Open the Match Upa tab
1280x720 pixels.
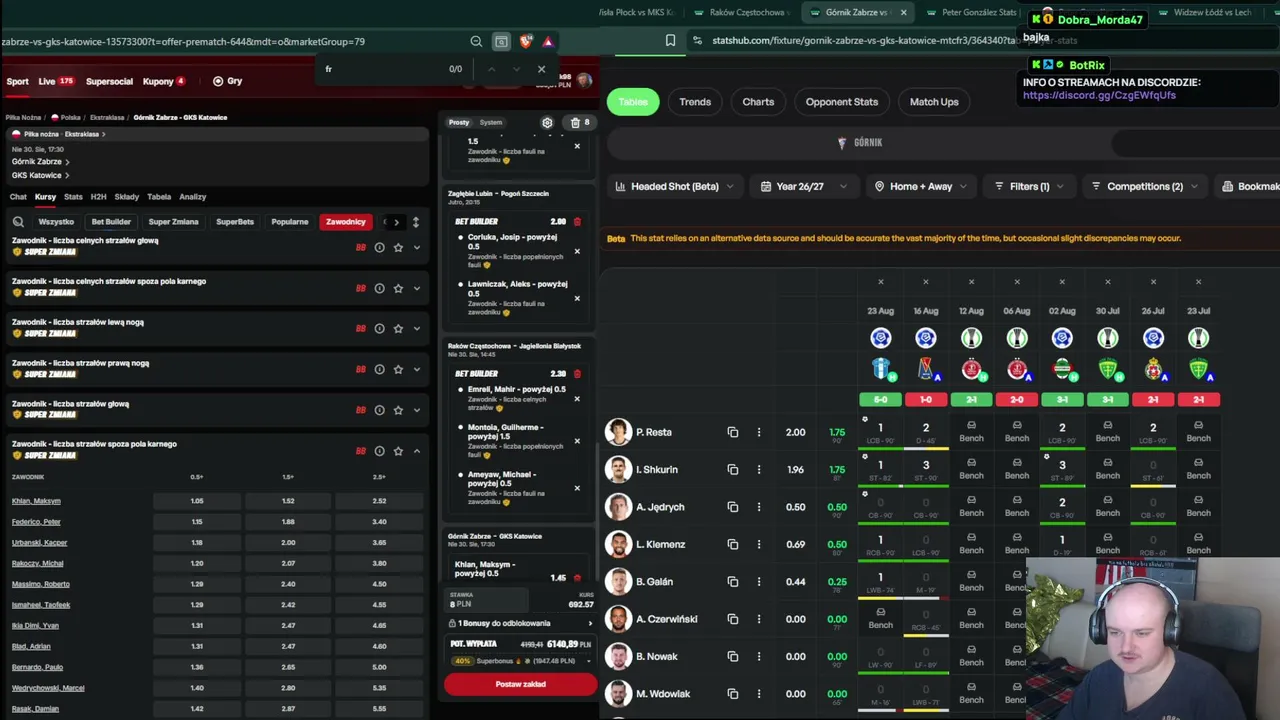(934, 102)
